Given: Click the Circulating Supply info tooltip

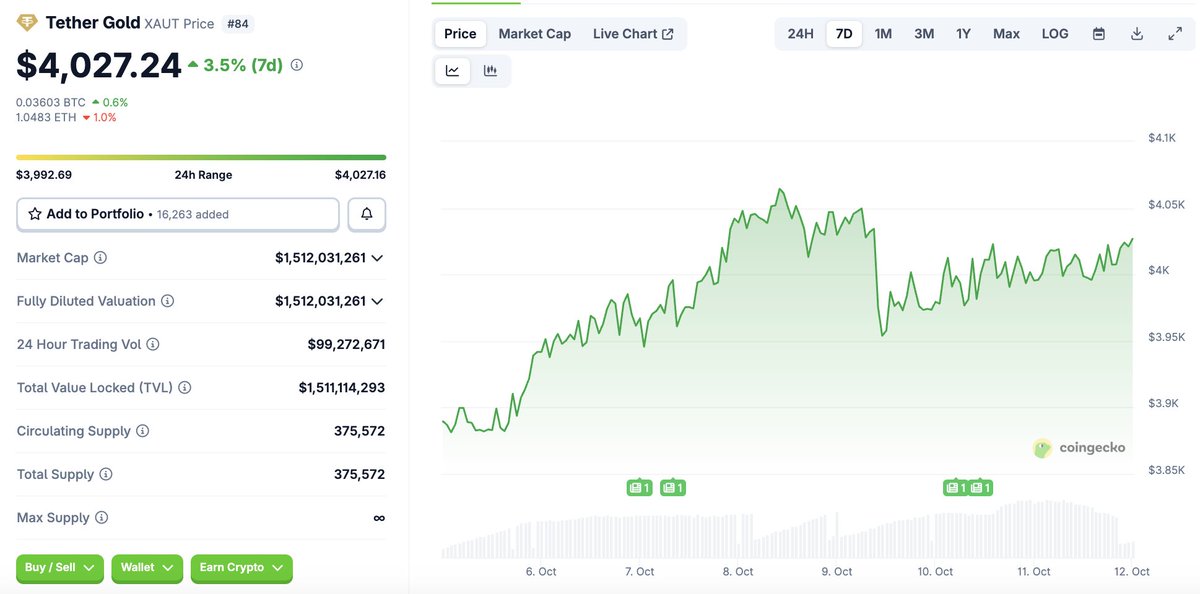Looking at the screenshot, I should (x=141, y=430).
